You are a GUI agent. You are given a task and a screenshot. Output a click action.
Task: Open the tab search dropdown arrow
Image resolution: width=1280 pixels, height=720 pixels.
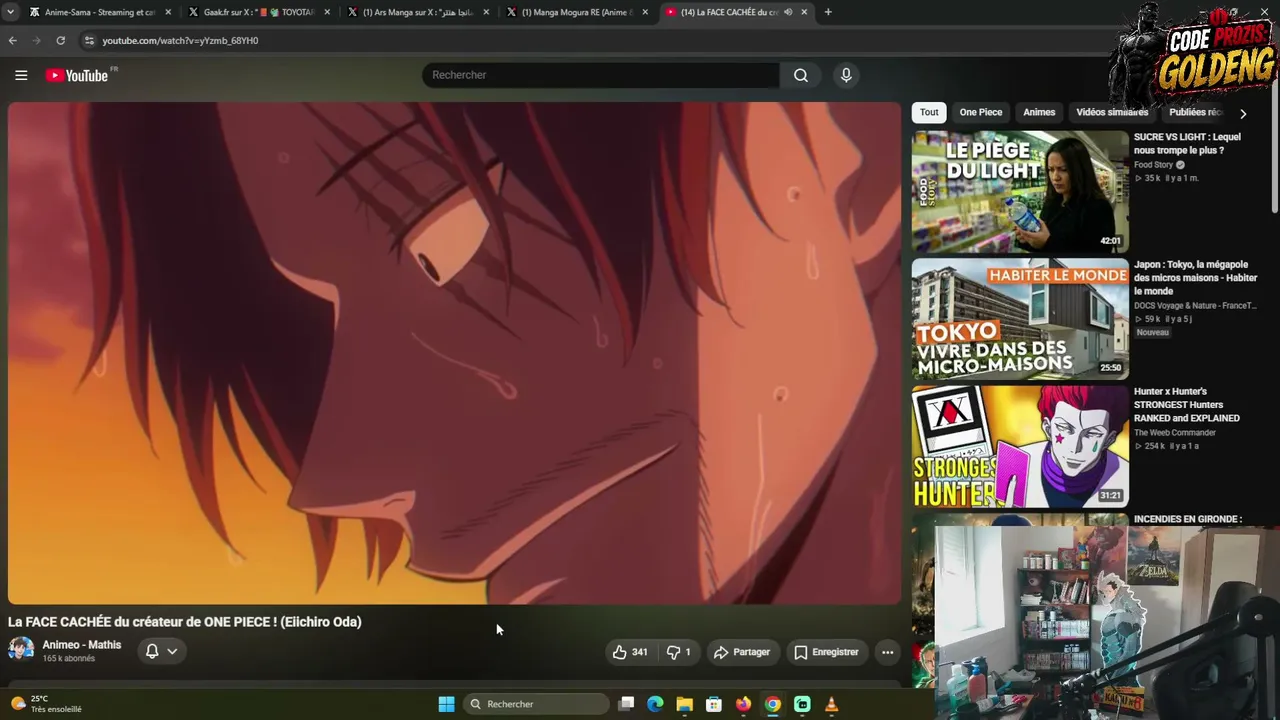click(x=10, y=12)
